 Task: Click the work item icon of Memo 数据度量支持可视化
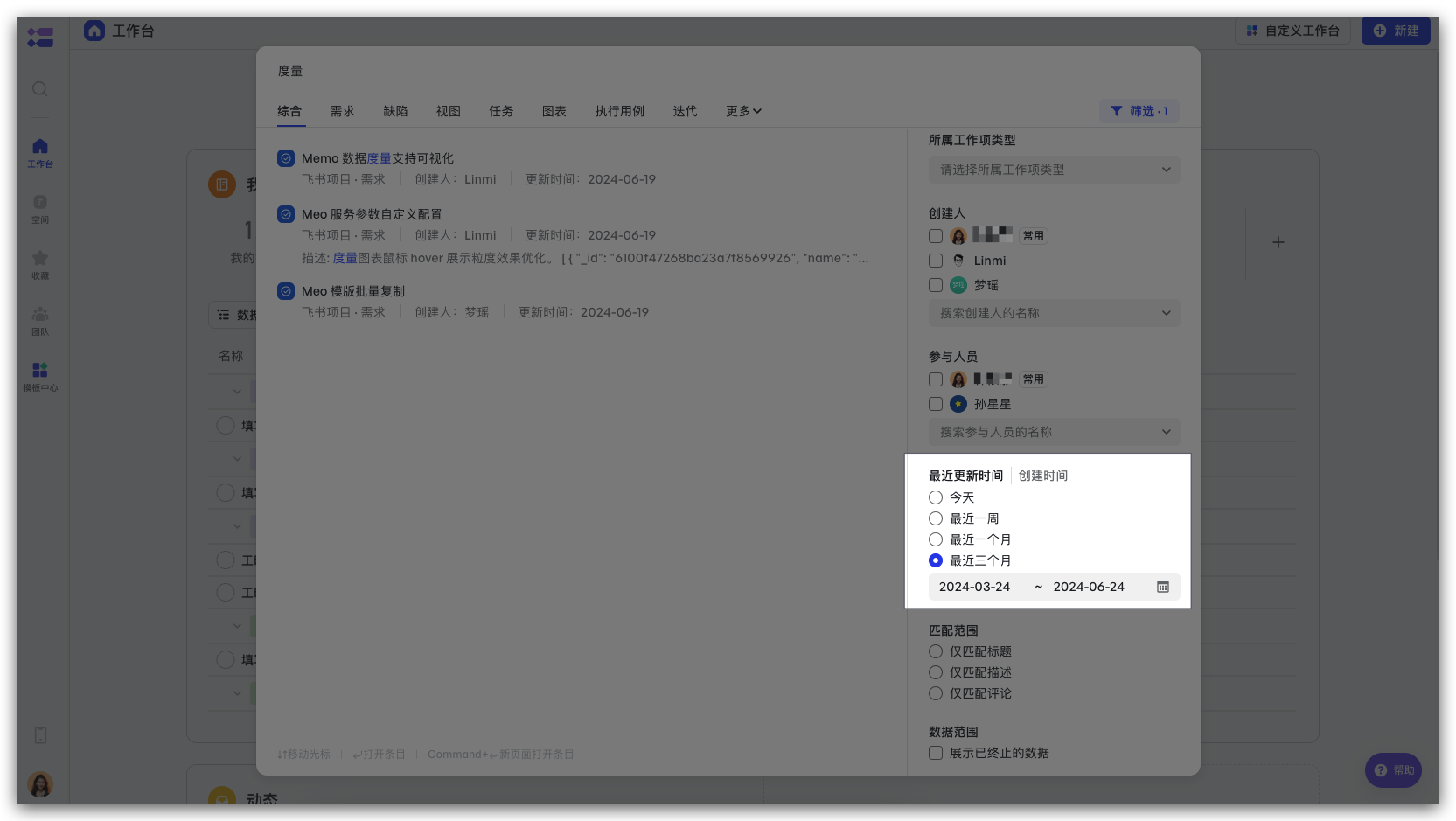coord(286,158)
